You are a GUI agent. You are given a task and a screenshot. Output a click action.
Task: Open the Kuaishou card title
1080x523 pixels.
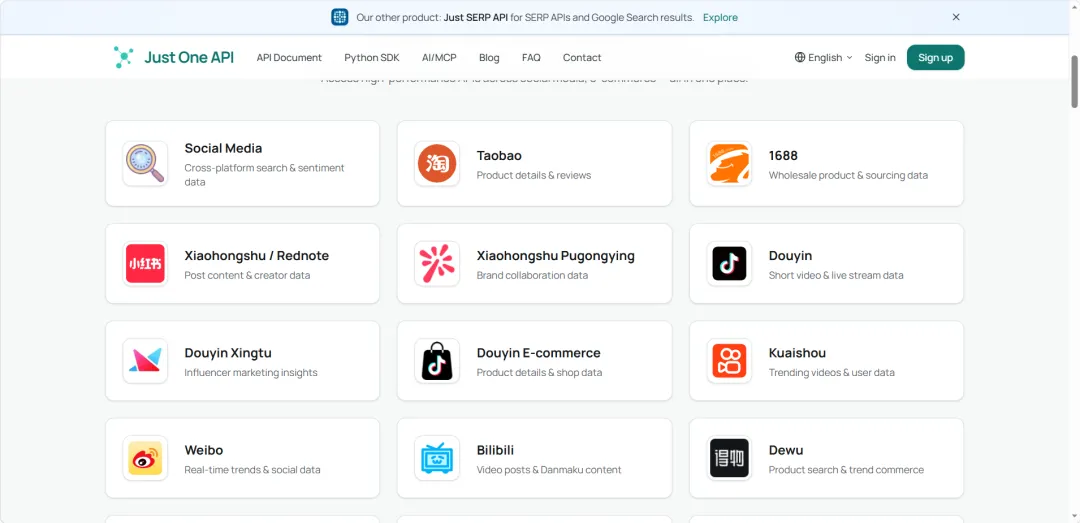(798, 353)
